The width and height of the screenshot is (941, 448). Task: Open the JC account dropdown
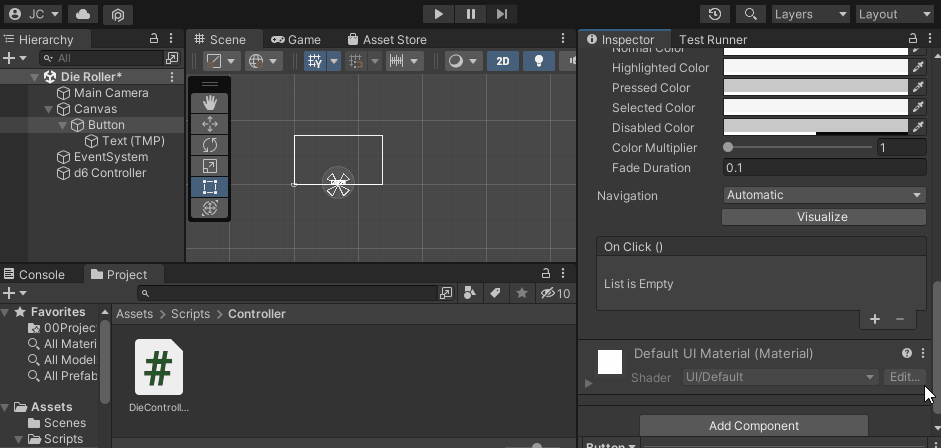tap(35, 14)
